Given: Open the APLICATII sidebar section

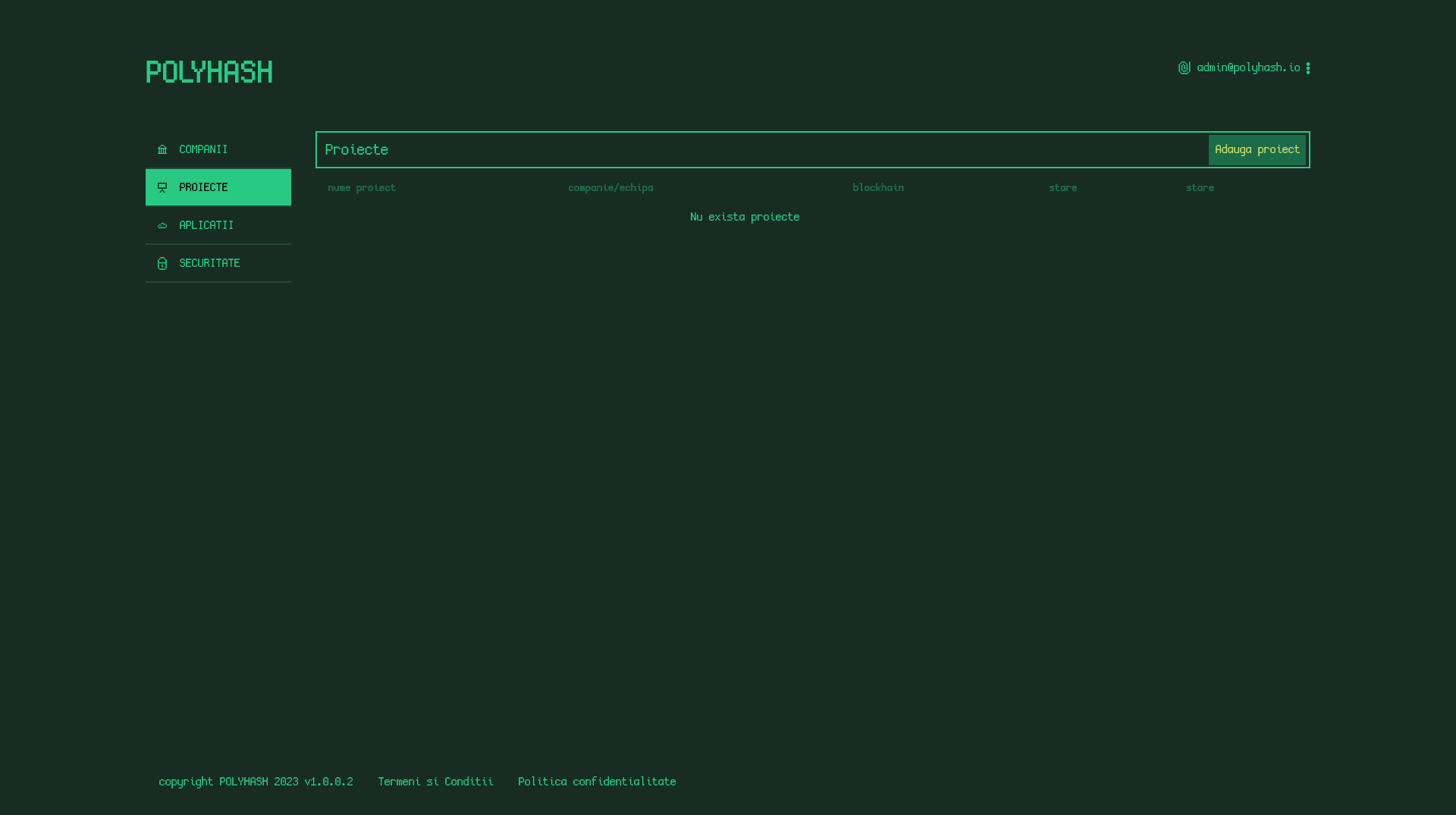Looking at the screenshot, I should click(x=206, y=225).
